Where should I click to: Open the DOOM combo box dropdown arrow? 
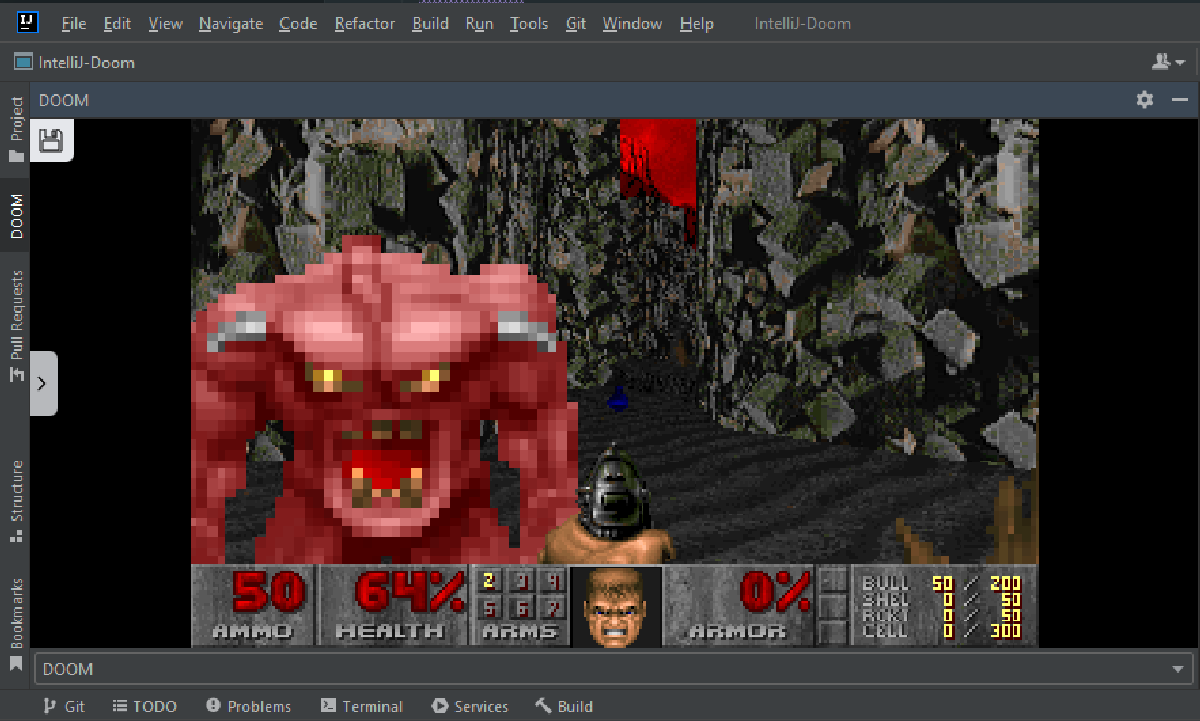(x=1177, y=669)
